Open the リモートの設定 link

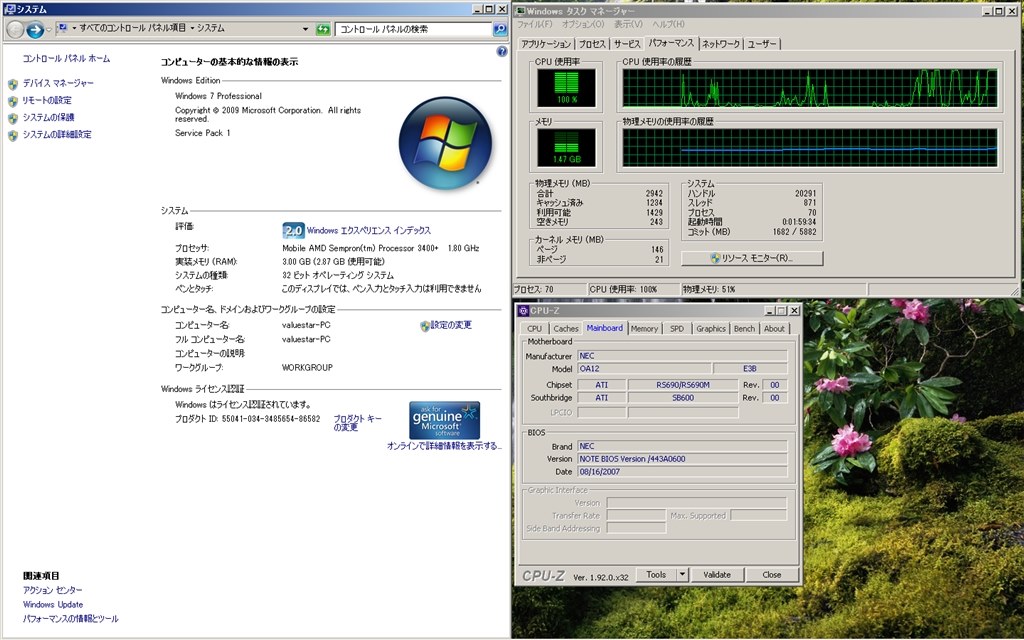47,101
